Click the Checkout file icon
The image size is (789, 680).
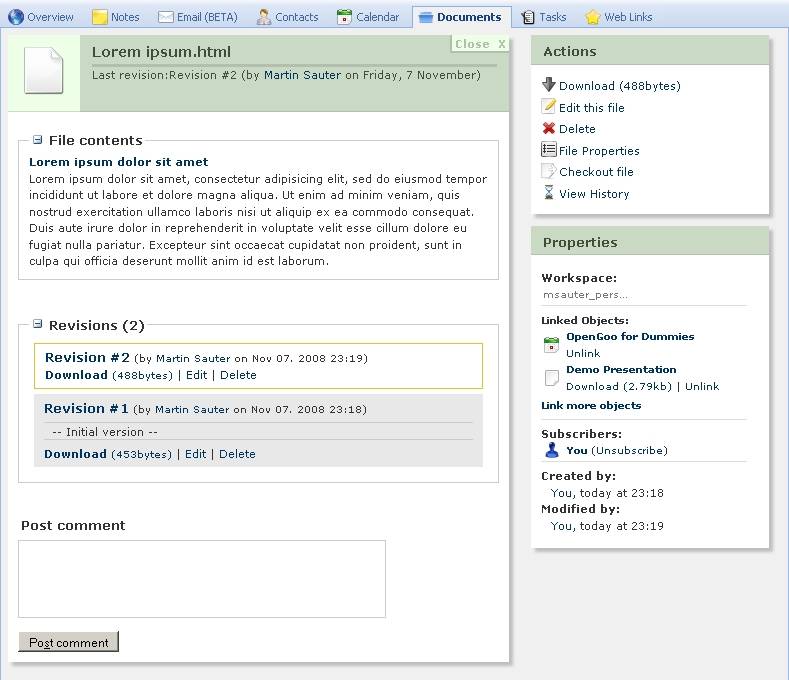[x=548, y=171]
